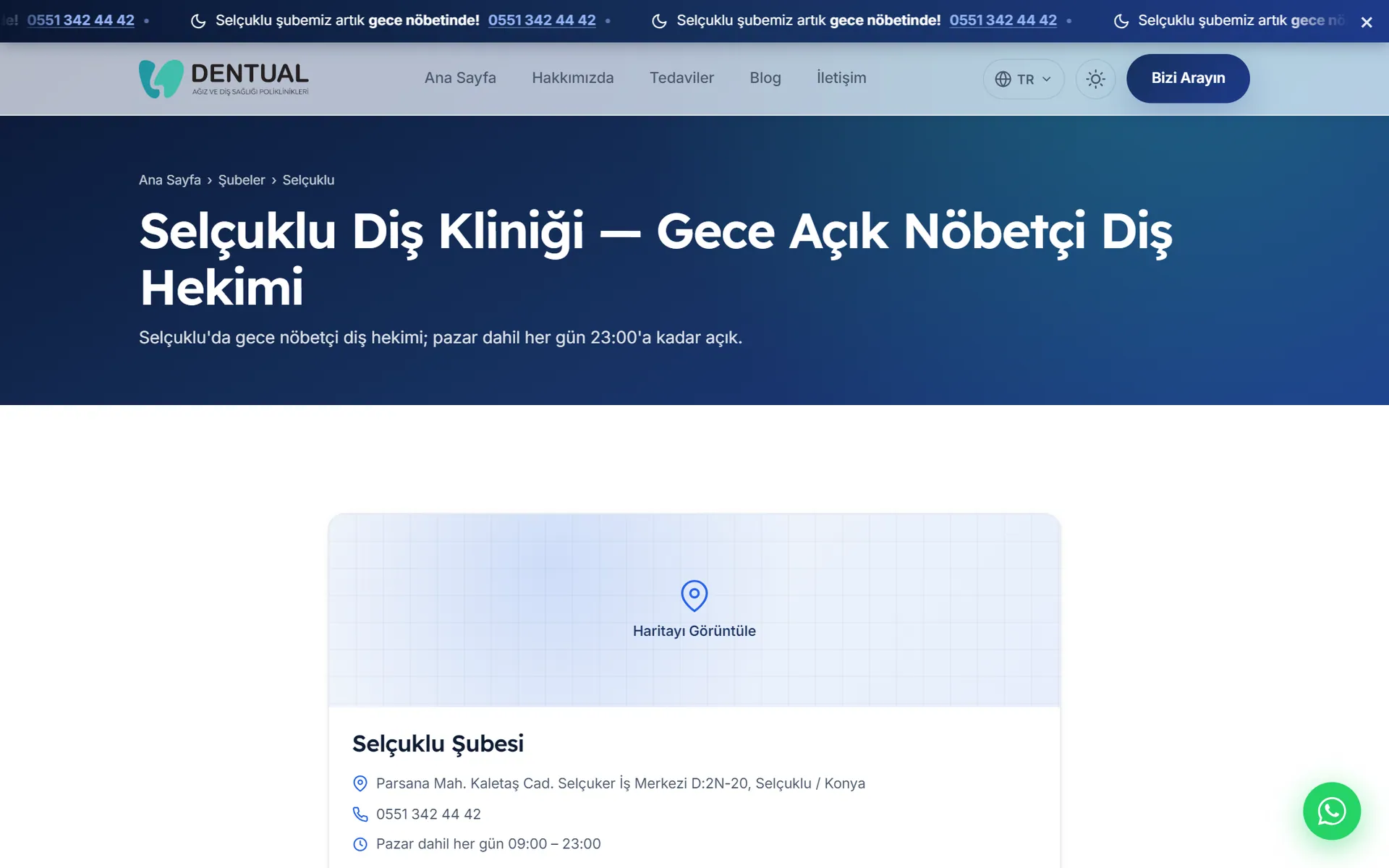The width and height of the screenshot is (1389, 868).
Task: Open the Blog menu item
Action: click(765, 78)
